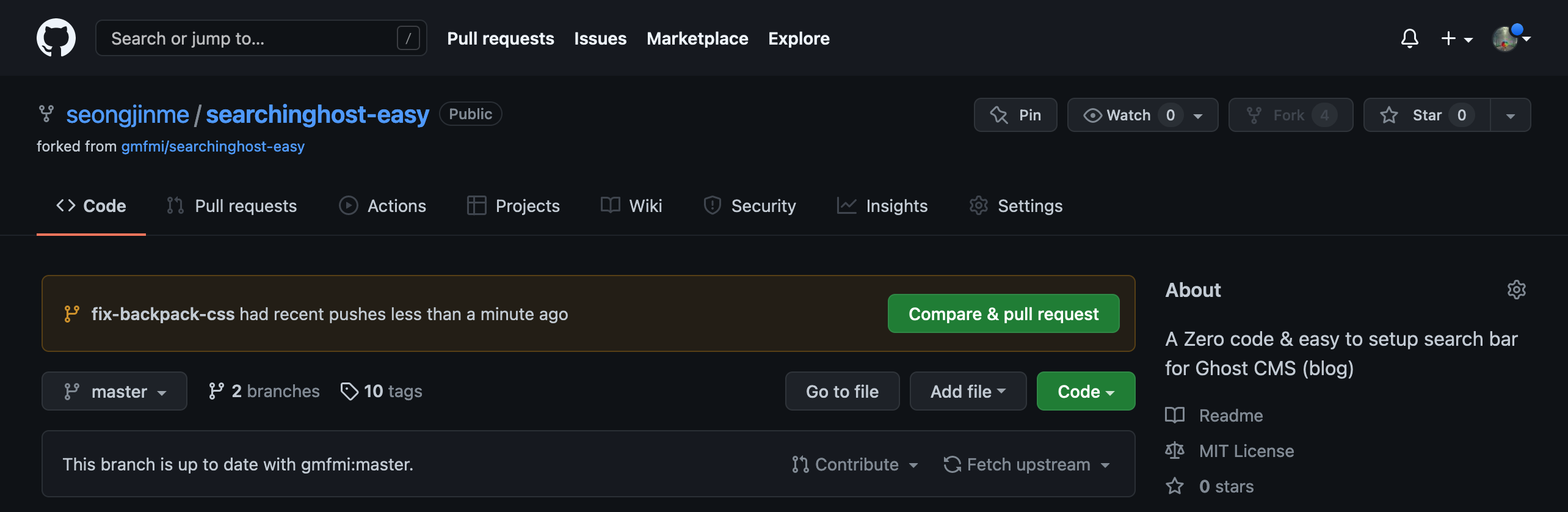Open the Add file dropdown

(968, 391)
